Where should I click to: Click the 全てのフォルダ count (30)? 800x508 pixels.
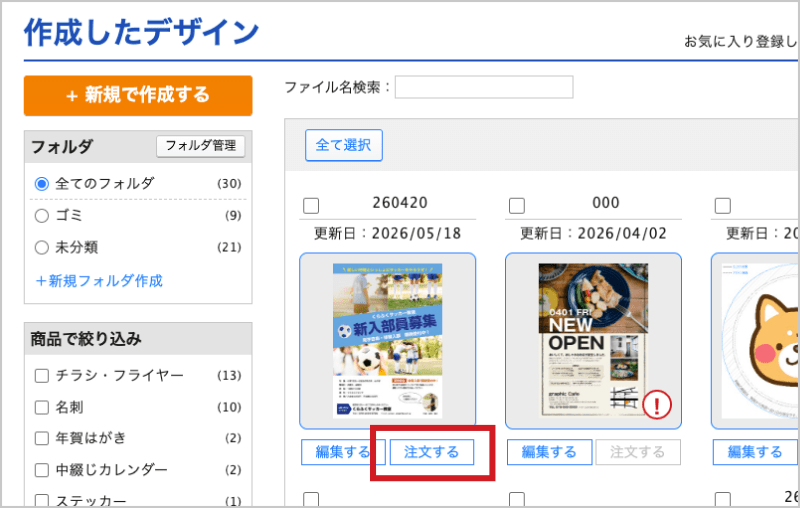pos(229,184)
